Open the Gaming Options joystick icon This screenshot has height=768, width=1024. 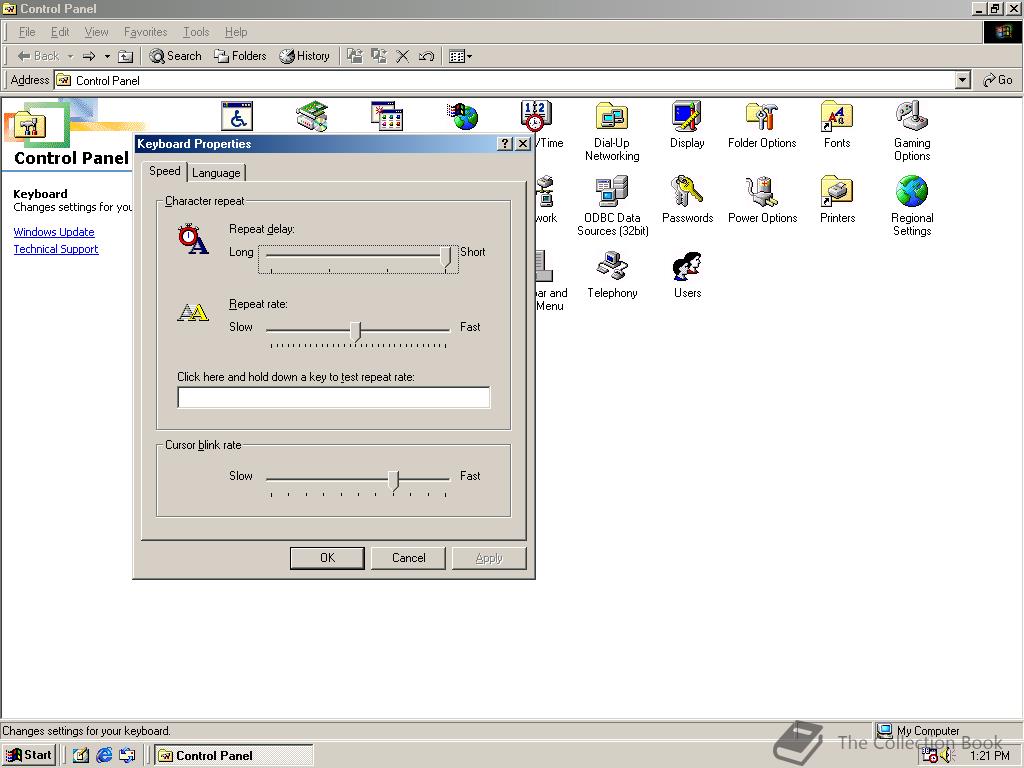(x=912, y=116)
